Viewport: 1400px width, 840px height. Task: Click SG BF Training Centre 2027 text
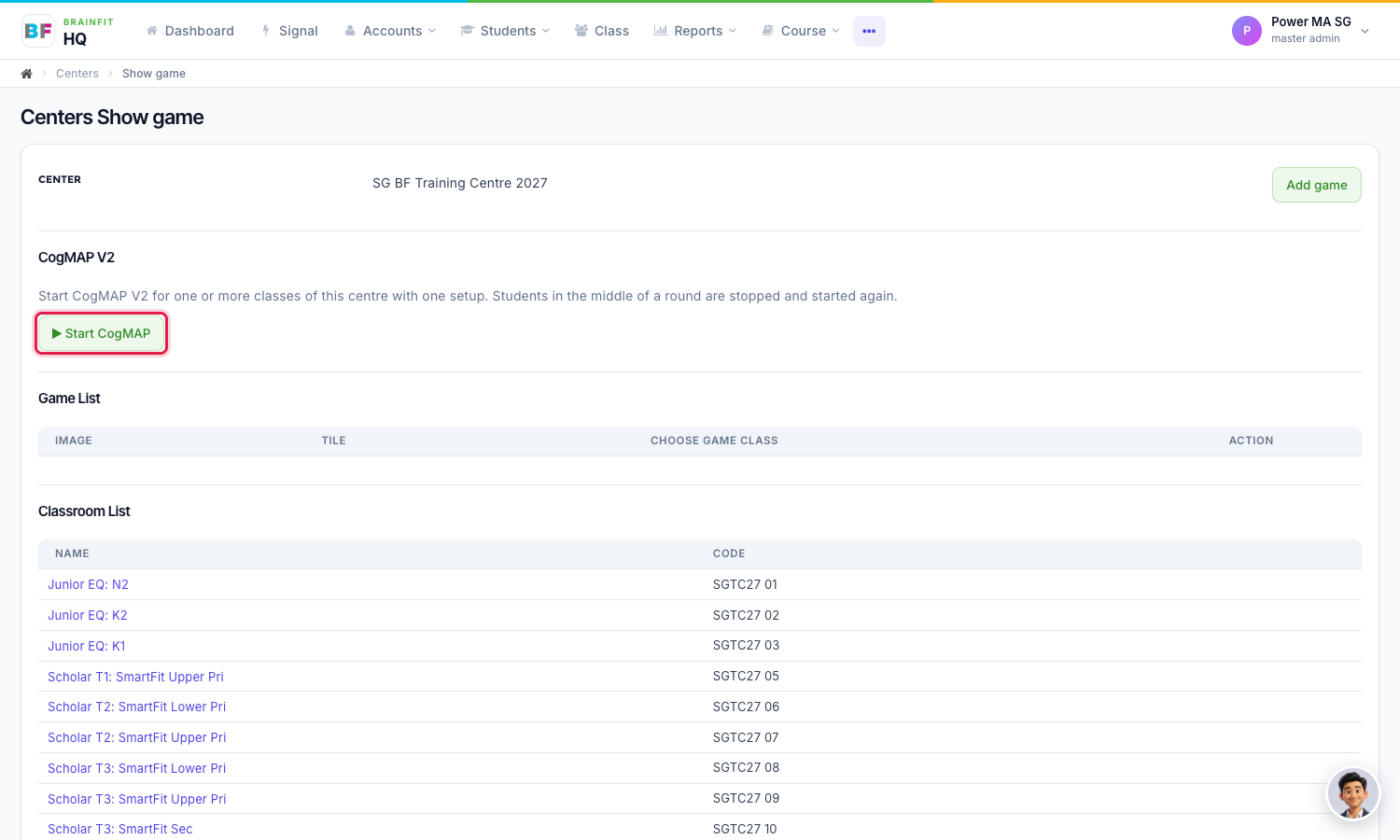[460, 183]
